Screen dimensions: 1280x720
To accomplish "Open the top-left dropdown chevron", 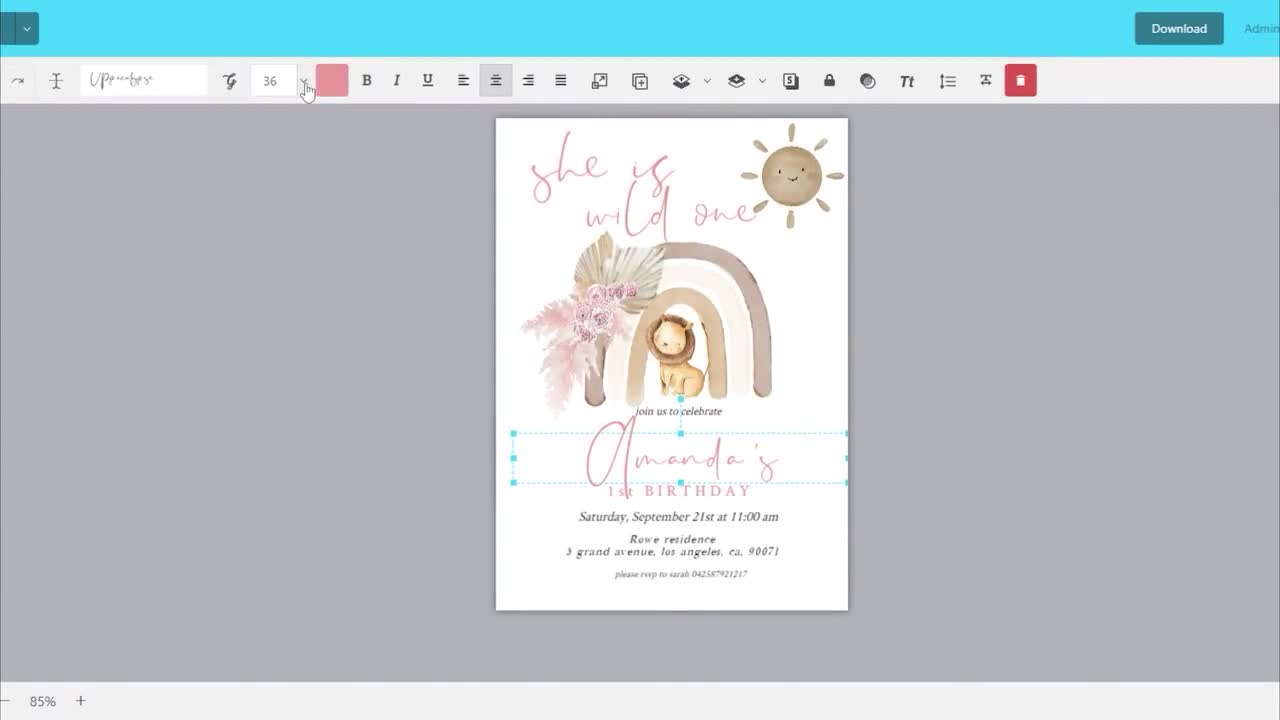I will tap(27, 28).
